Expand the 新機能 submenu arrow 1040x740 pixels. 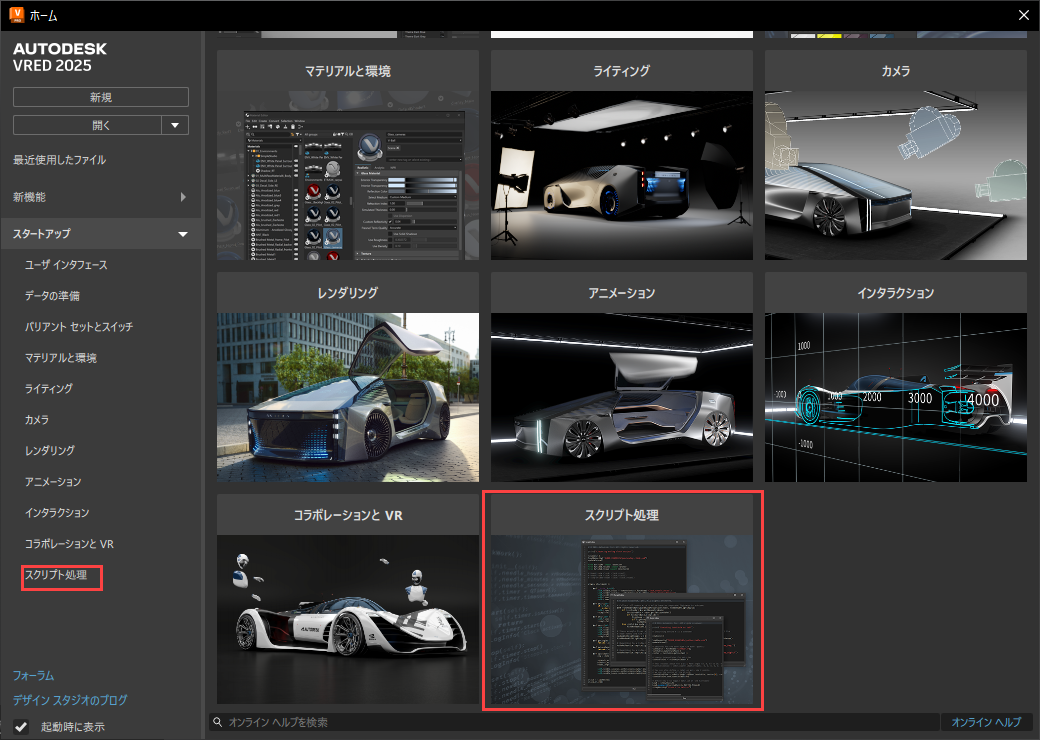(183, 197)
